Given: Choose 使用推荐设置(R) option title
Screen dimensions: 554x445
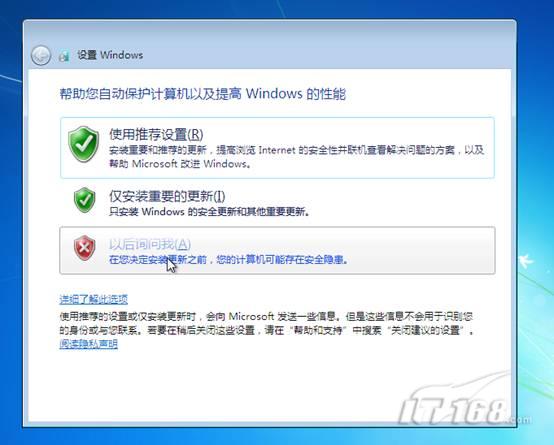Looking at the screenshot, I should 156,135.
